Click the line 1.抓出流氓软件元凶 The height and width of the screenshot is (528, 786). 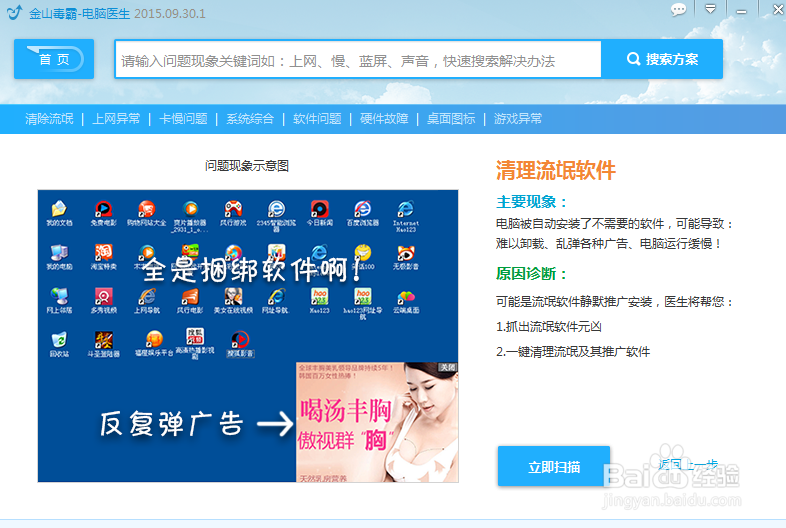[549, 327]
